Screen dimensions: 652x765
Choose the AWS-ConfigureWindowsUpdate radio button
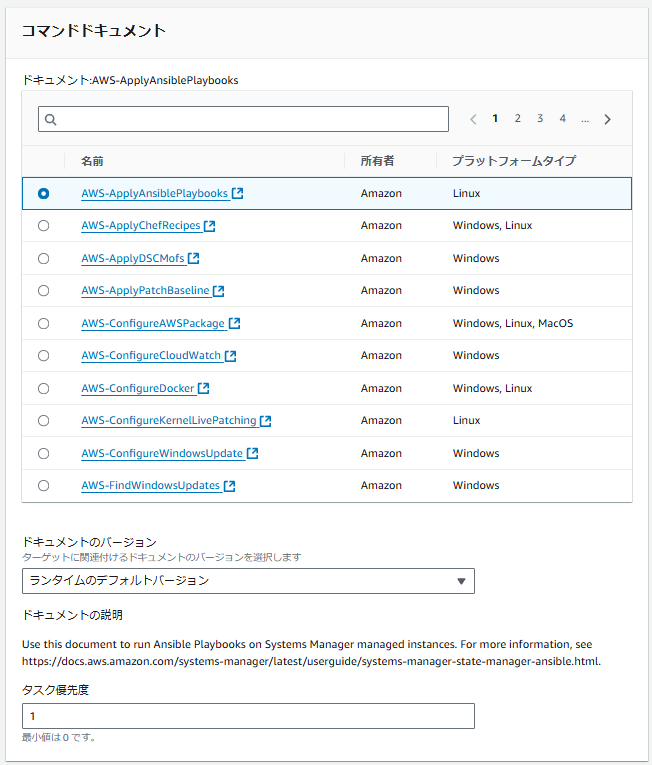[43, 453]
